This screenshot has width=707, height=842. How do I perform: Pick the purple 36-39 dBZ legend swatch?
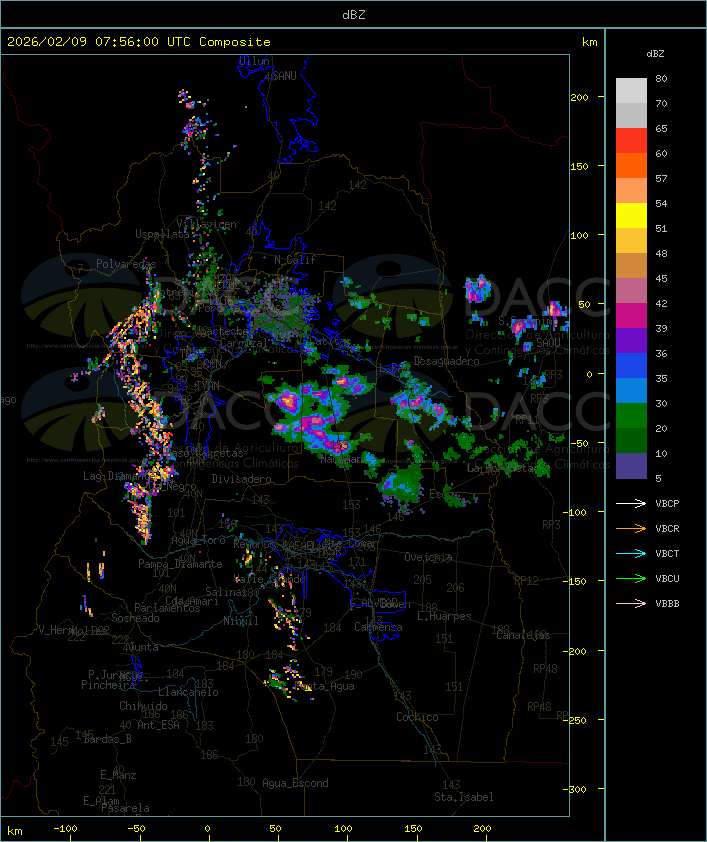(631, 340)
